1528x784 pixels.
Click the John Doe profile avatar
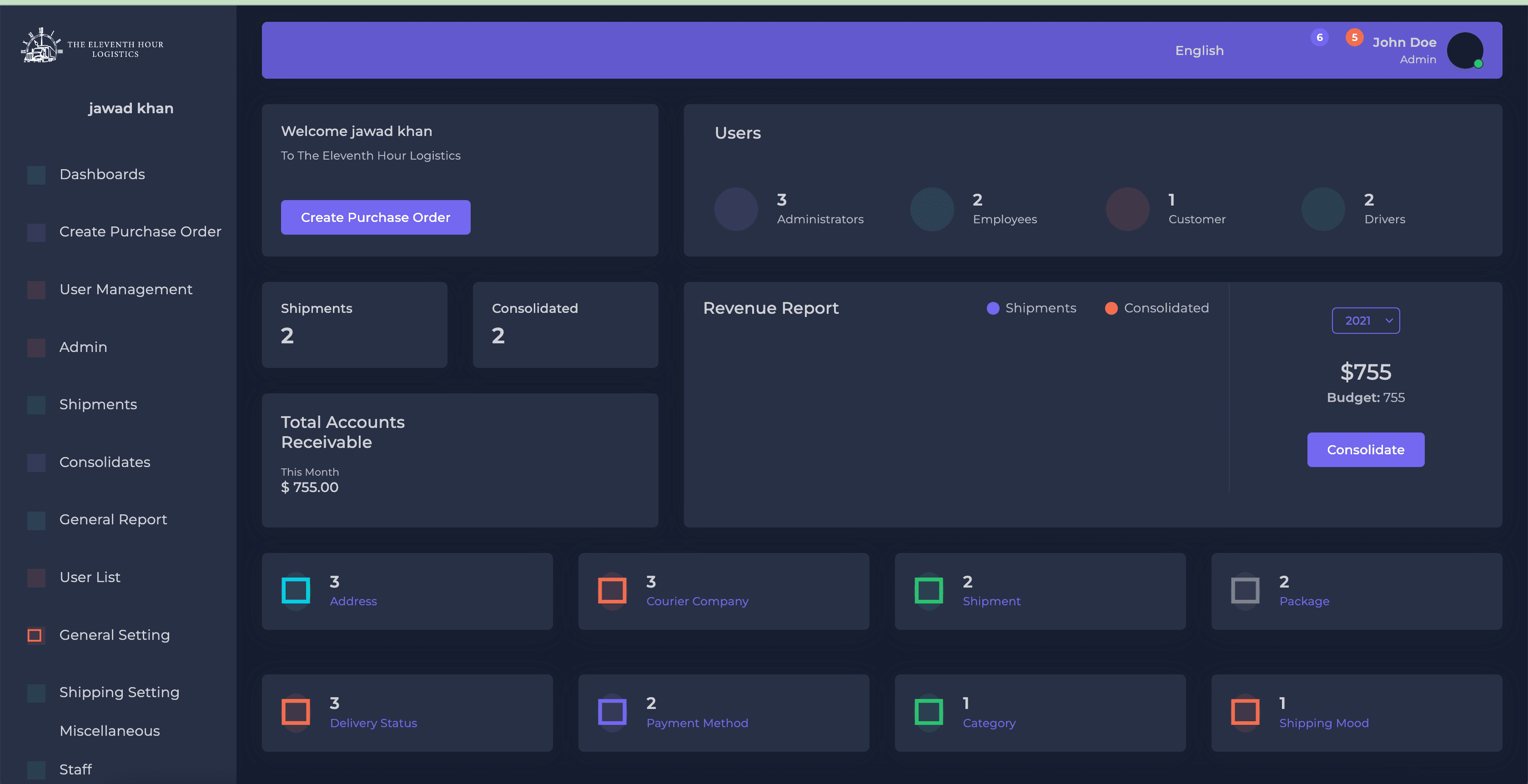(1464, 50)
